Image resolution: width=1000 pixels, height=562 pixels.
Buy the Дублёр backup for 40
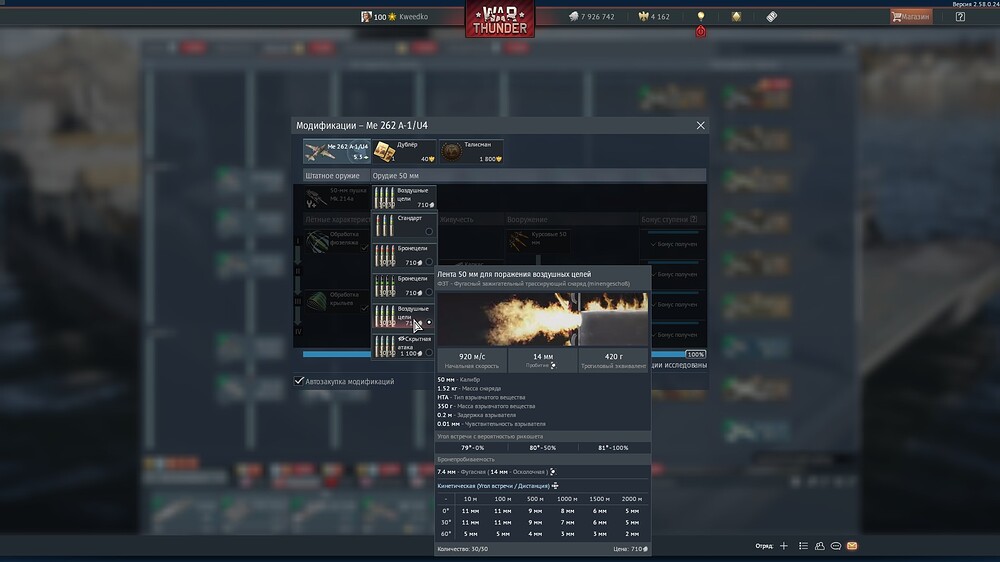click(x=404, y=151)
